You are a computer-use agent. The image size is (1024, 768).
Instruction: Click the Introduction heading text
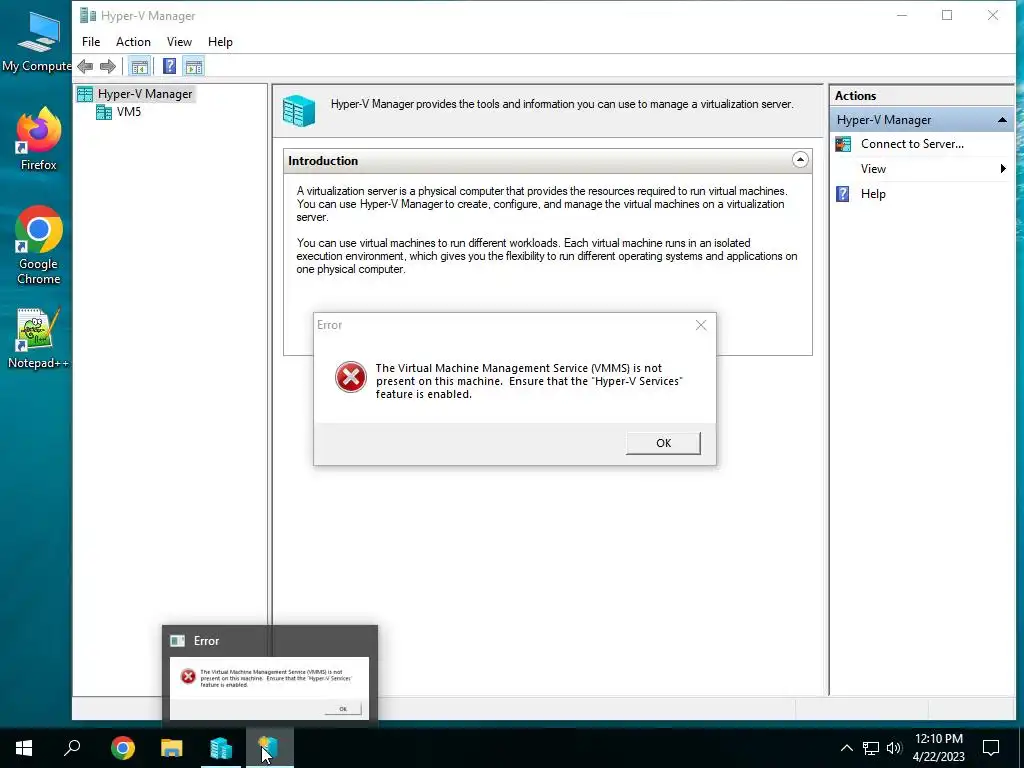pos(323,161)
